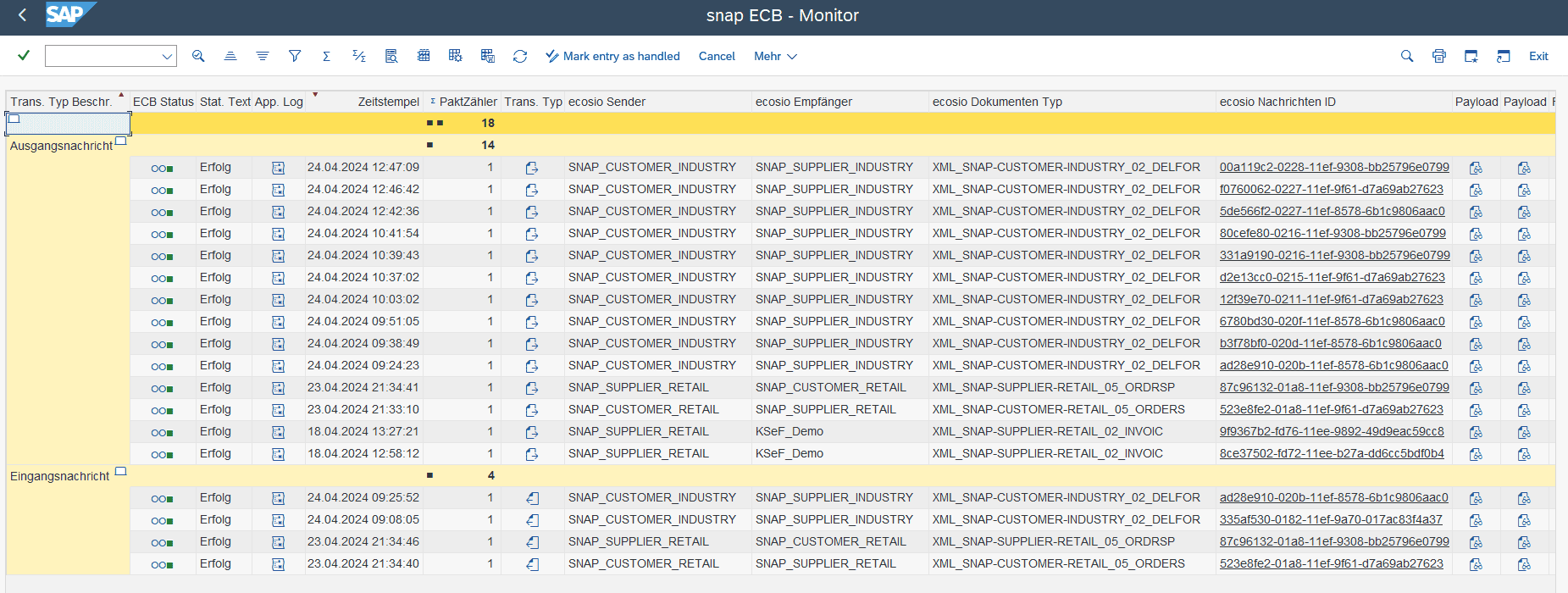Open App. Log for 24.04.2024 12:47:09 row
Screen dimensions: 1568x593
pos(278,168)
